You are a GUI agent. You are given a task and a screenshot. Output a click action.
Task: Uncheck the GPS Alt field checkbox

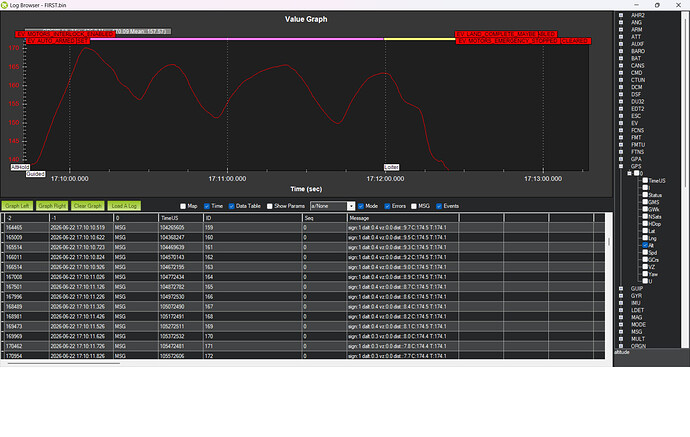[x=645, y=245]
